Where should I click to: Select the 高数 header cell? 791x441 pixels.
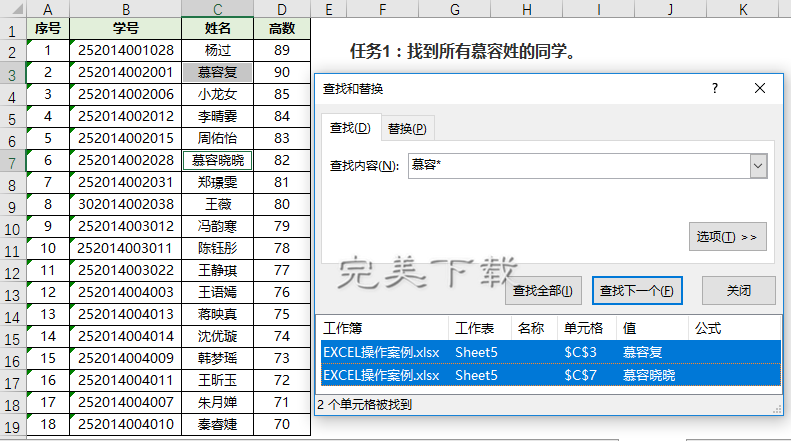(x=282, y=28)
